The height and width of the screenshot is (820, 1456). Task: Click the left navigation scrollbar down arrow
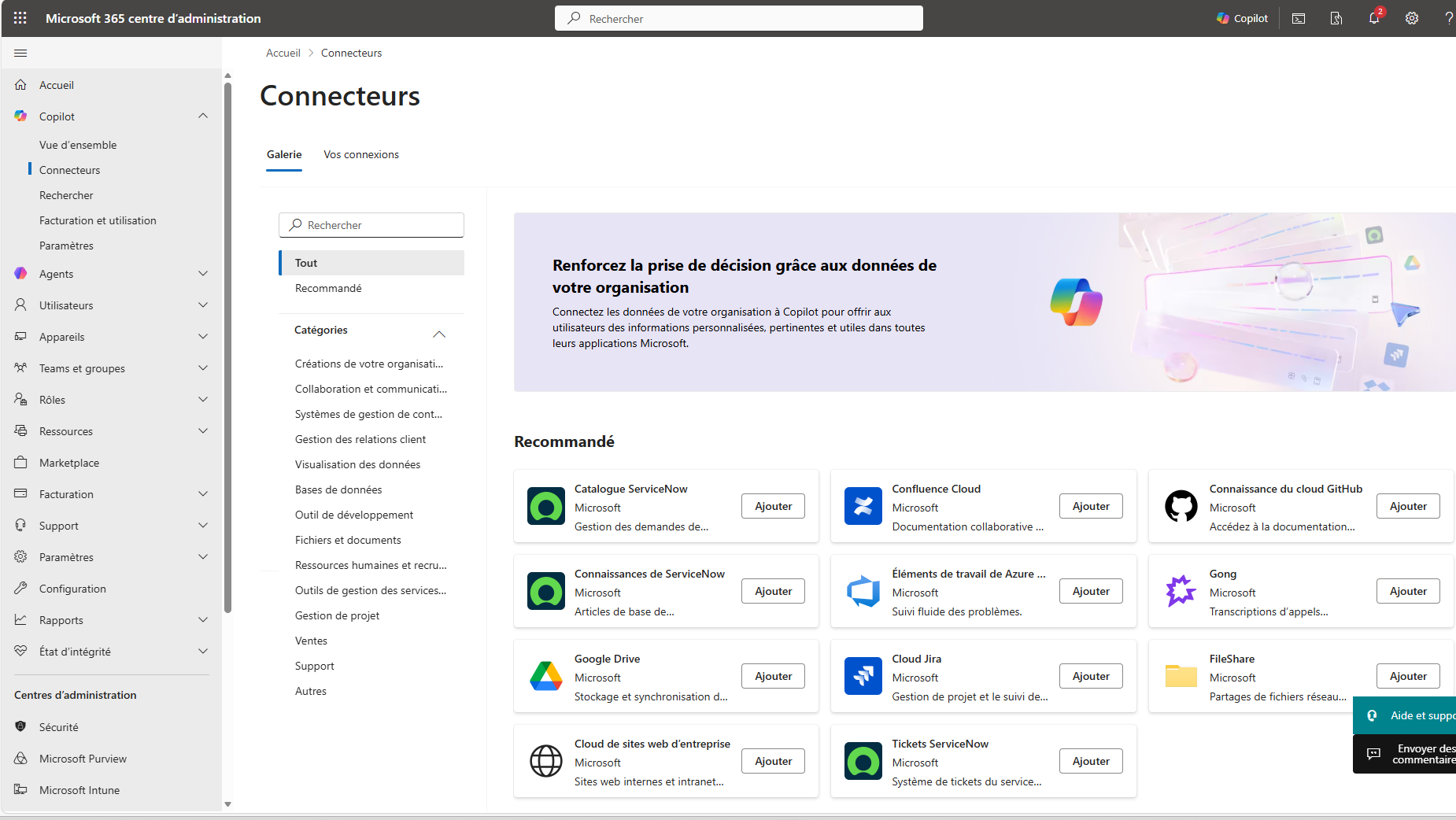[228, 804]
